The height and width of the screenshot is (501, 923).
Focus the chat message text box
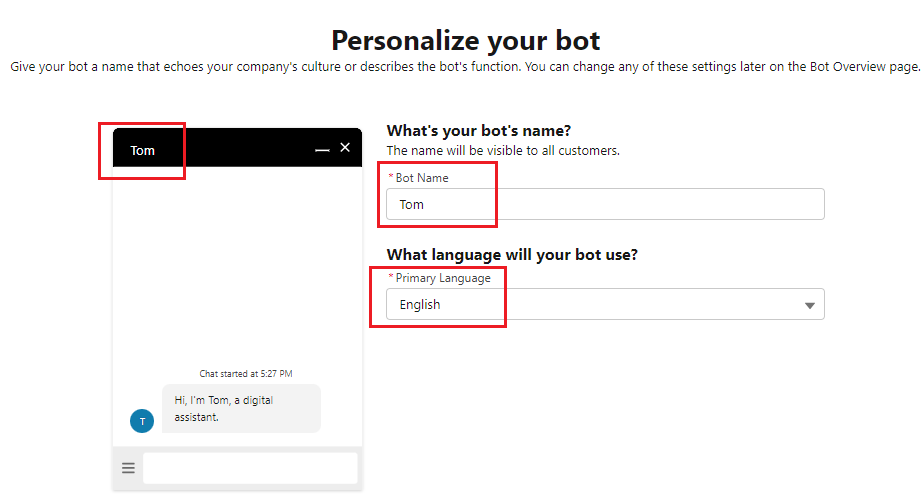pyautogui.click(x=249, y=468)
